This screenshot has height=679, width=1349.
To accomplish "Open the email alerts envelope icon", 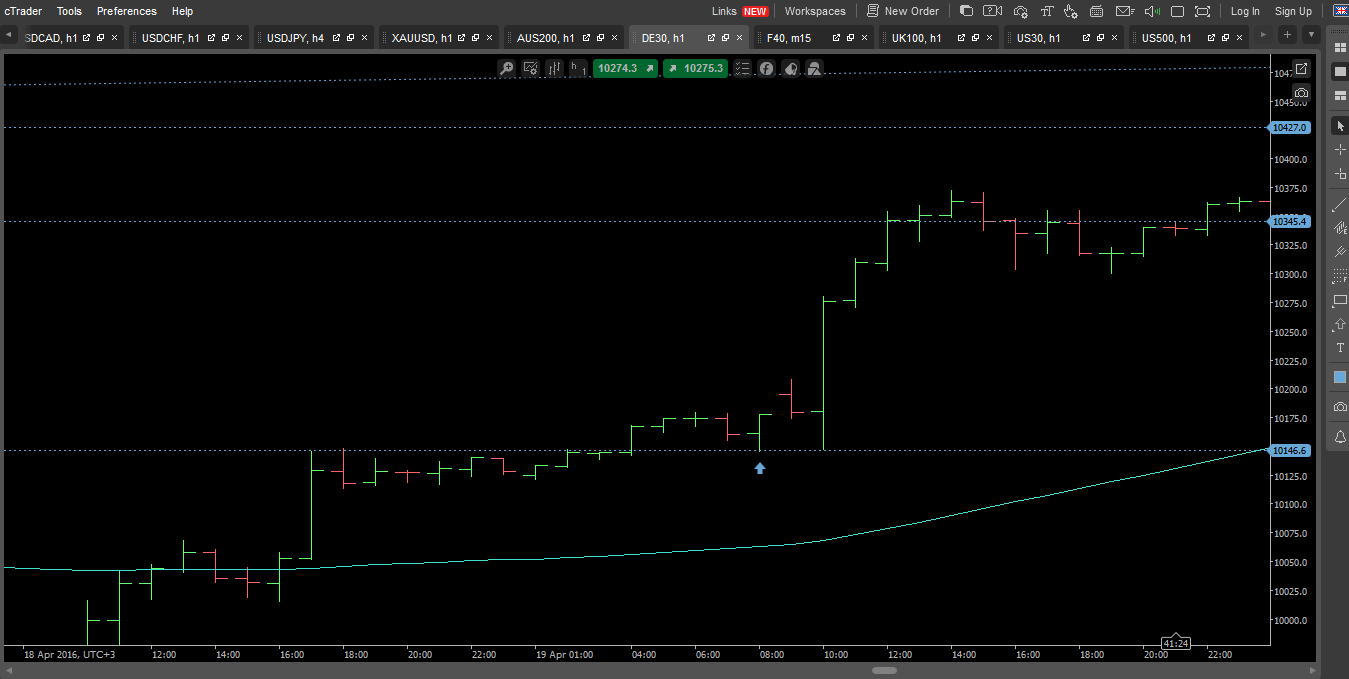I will [x=1125, y=11].
